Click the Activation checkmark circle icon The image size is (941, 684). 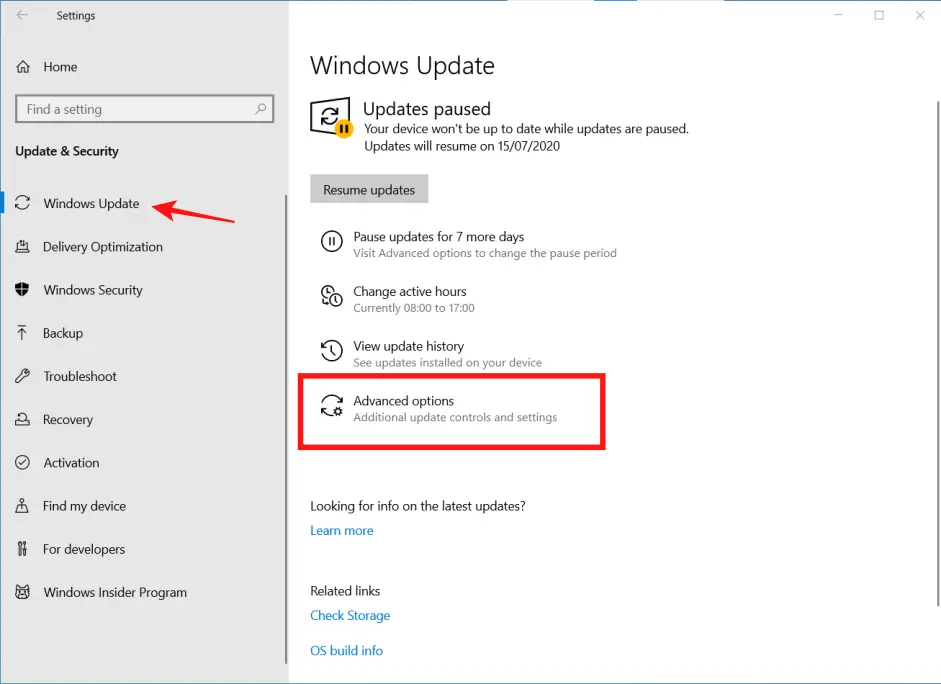(22, 462)
